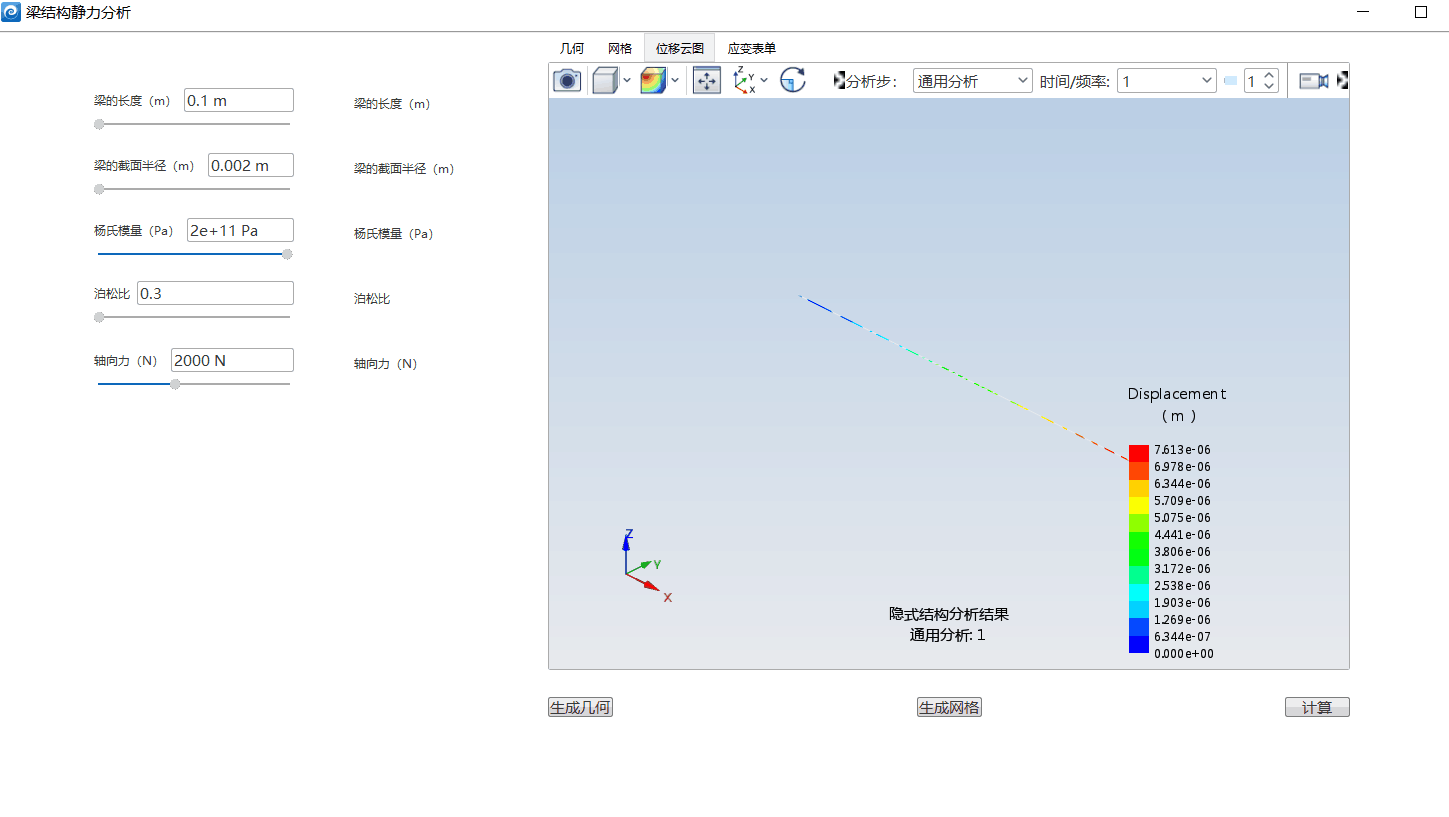Image resolution: width=1449 pixels, height=817 pixels.
Task: Click the 计算 button
Action: pyautogui.click(x=1317, y=707)
